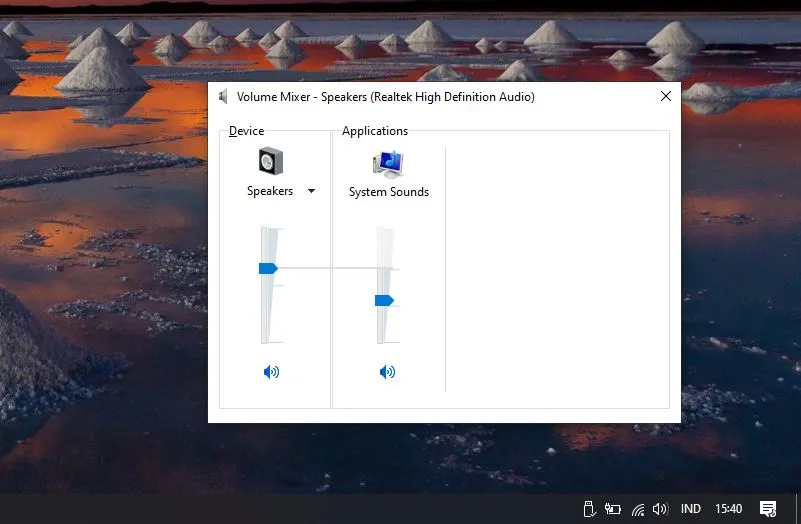801x524 pixels.
Task: Expand the Speakers device dropdown arrow
Action: [x=311, y=191]
